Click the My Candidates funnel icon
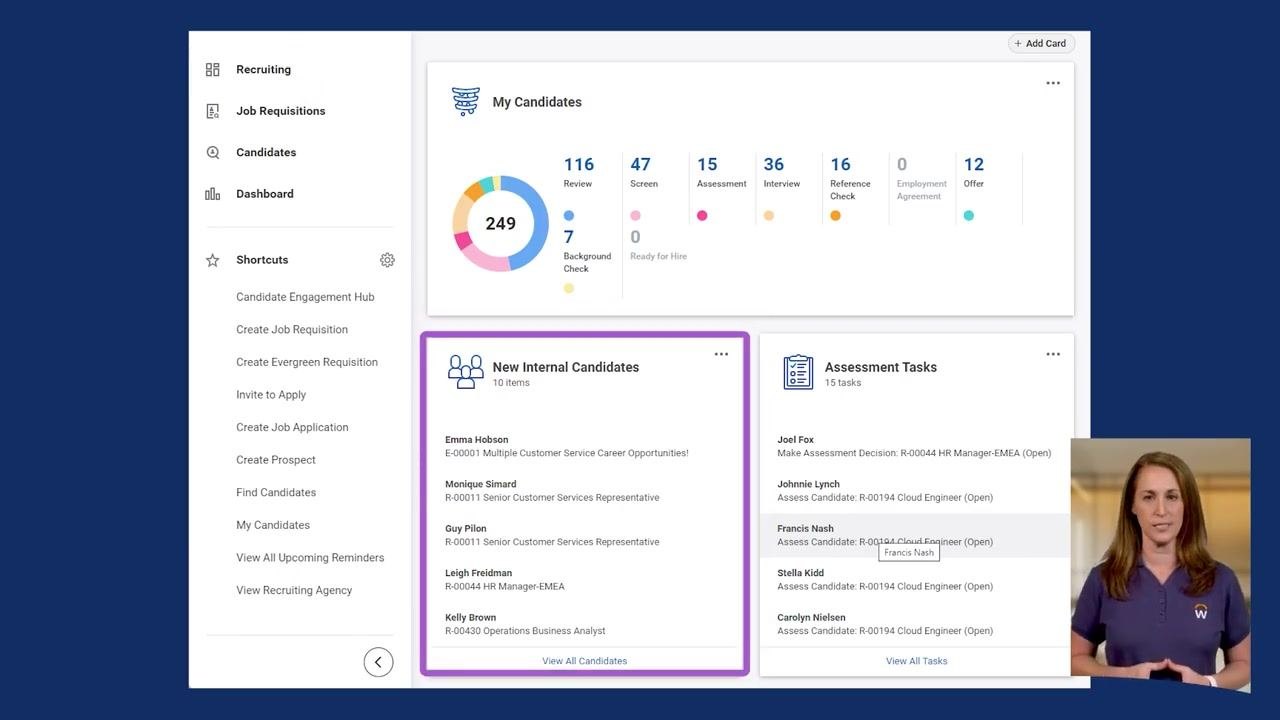The width and height of the screenshot is (1280, 720). pos(466,101)
